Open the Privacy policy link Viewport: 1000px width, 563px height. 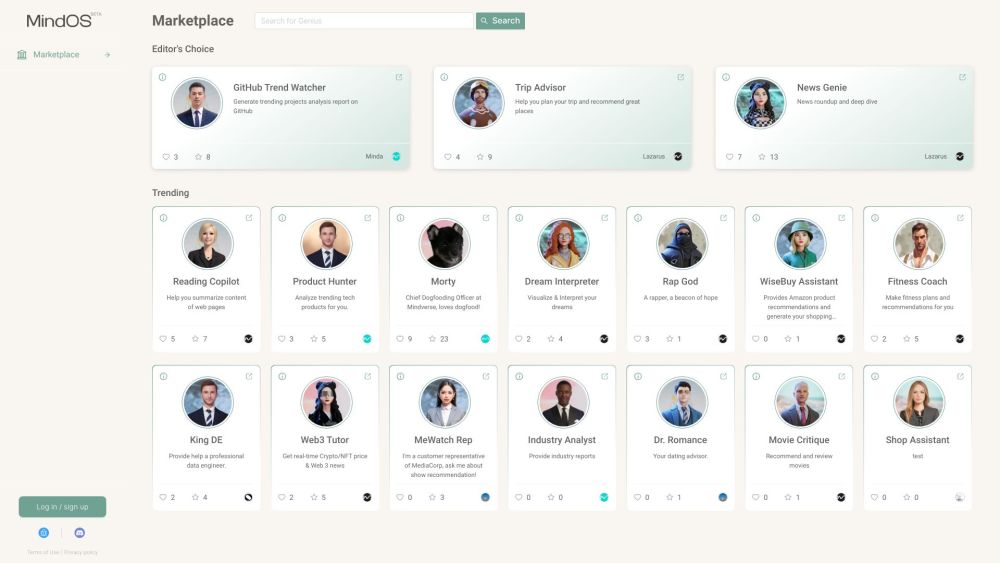coord(81,552)
